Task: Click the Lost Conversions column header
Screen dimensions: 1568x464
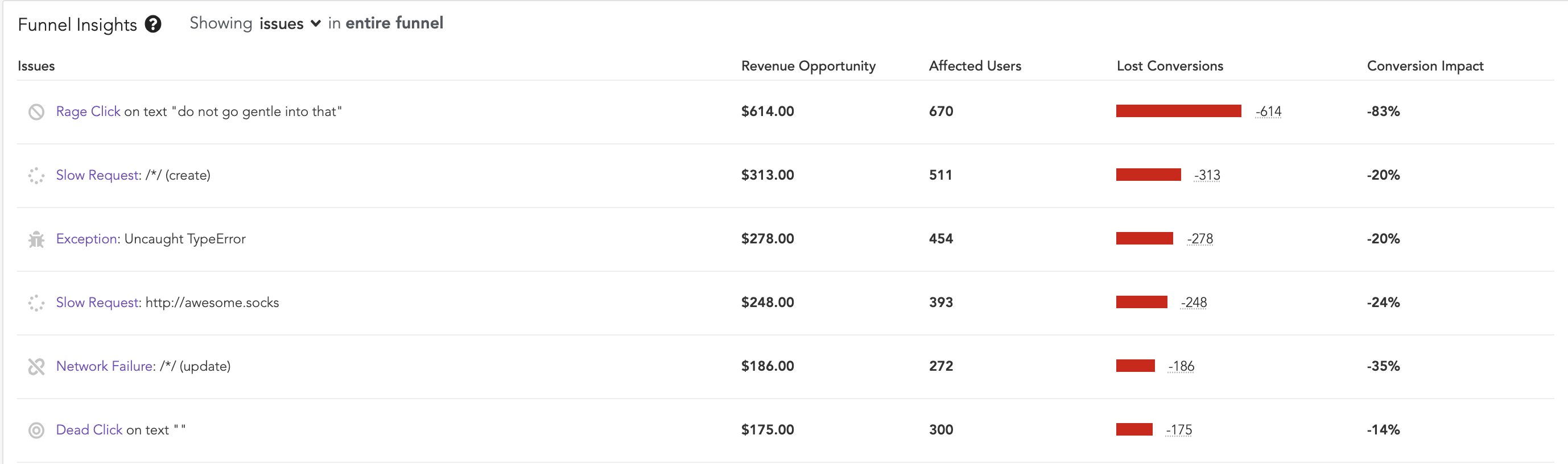Action: pyautogui.click(x=1169, y=66)
